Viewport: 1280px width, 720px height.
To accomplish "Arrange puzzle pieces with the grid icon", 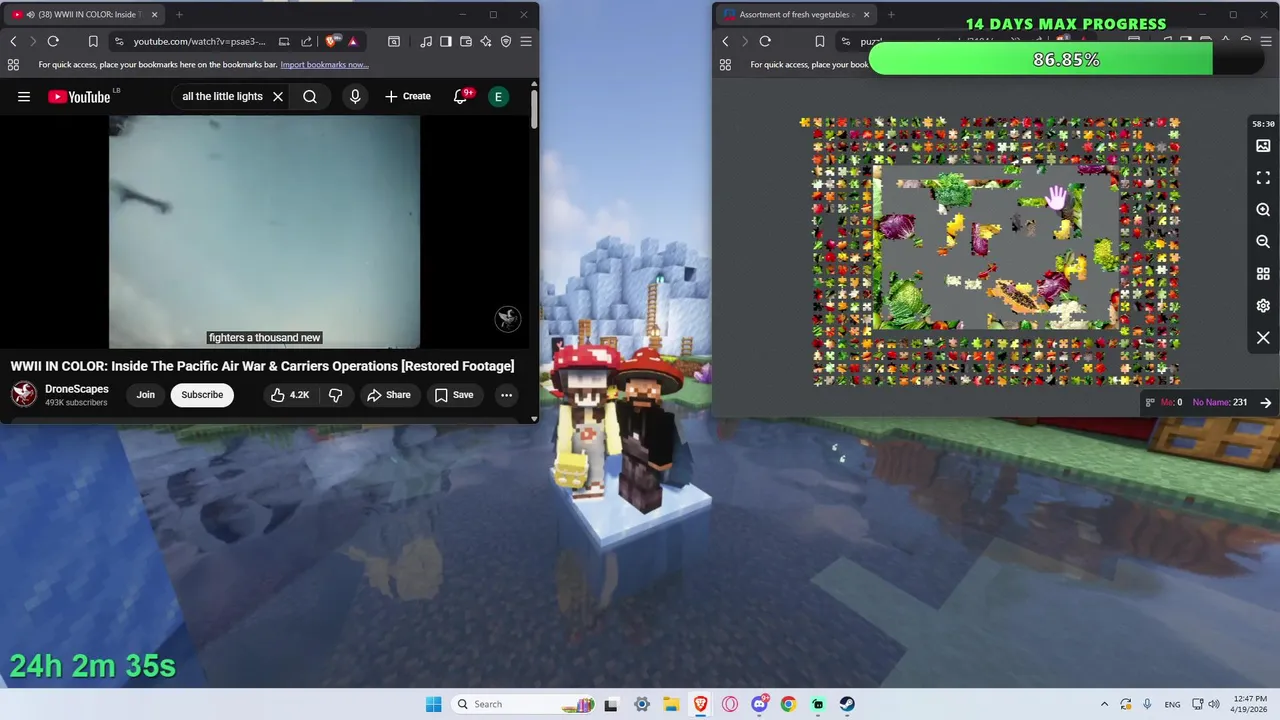I will pyautogui.click(x=1263, y=274).
